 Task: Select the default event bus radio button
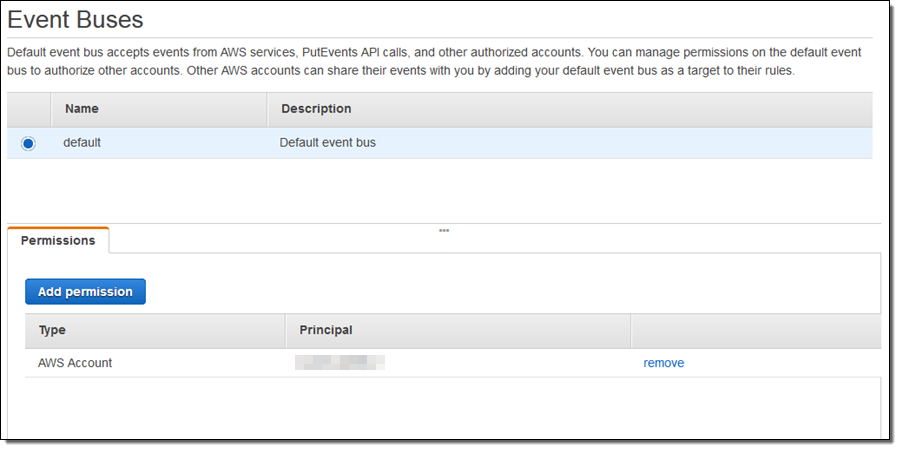[28, 143]
